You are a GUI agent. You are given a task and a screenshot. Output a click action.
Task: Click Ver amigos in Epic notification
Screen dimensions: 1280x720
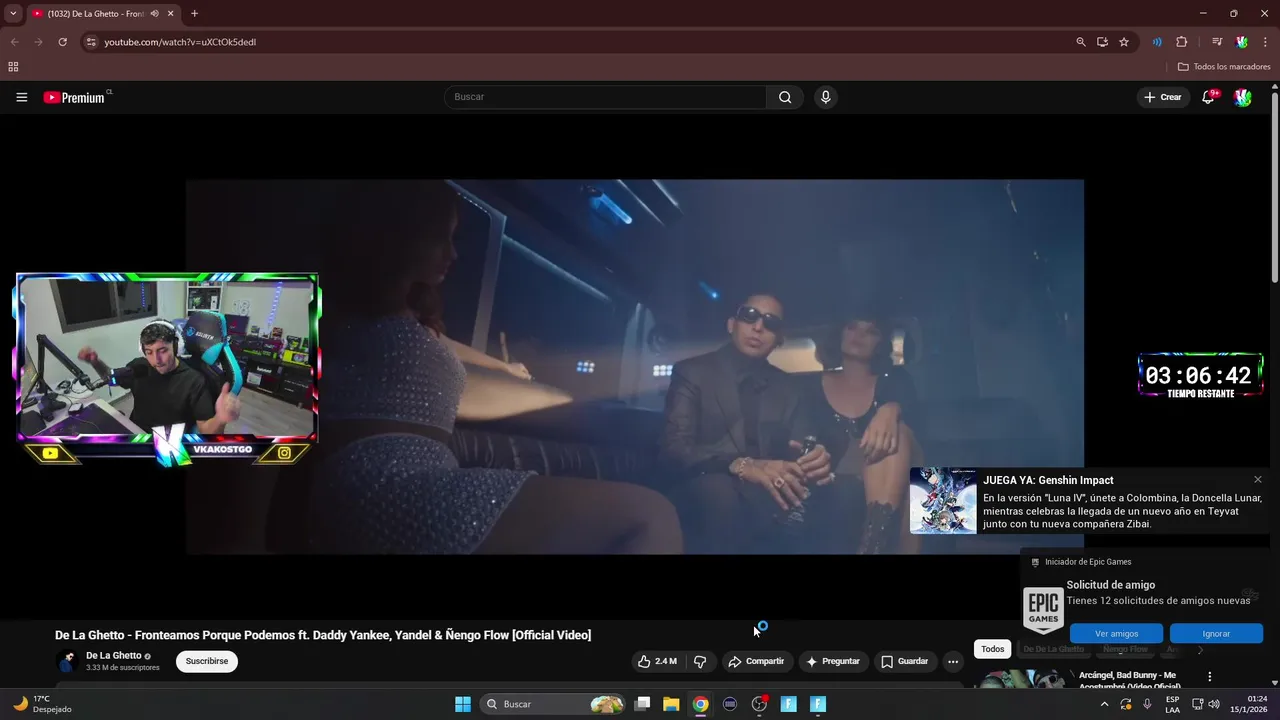1116,633
